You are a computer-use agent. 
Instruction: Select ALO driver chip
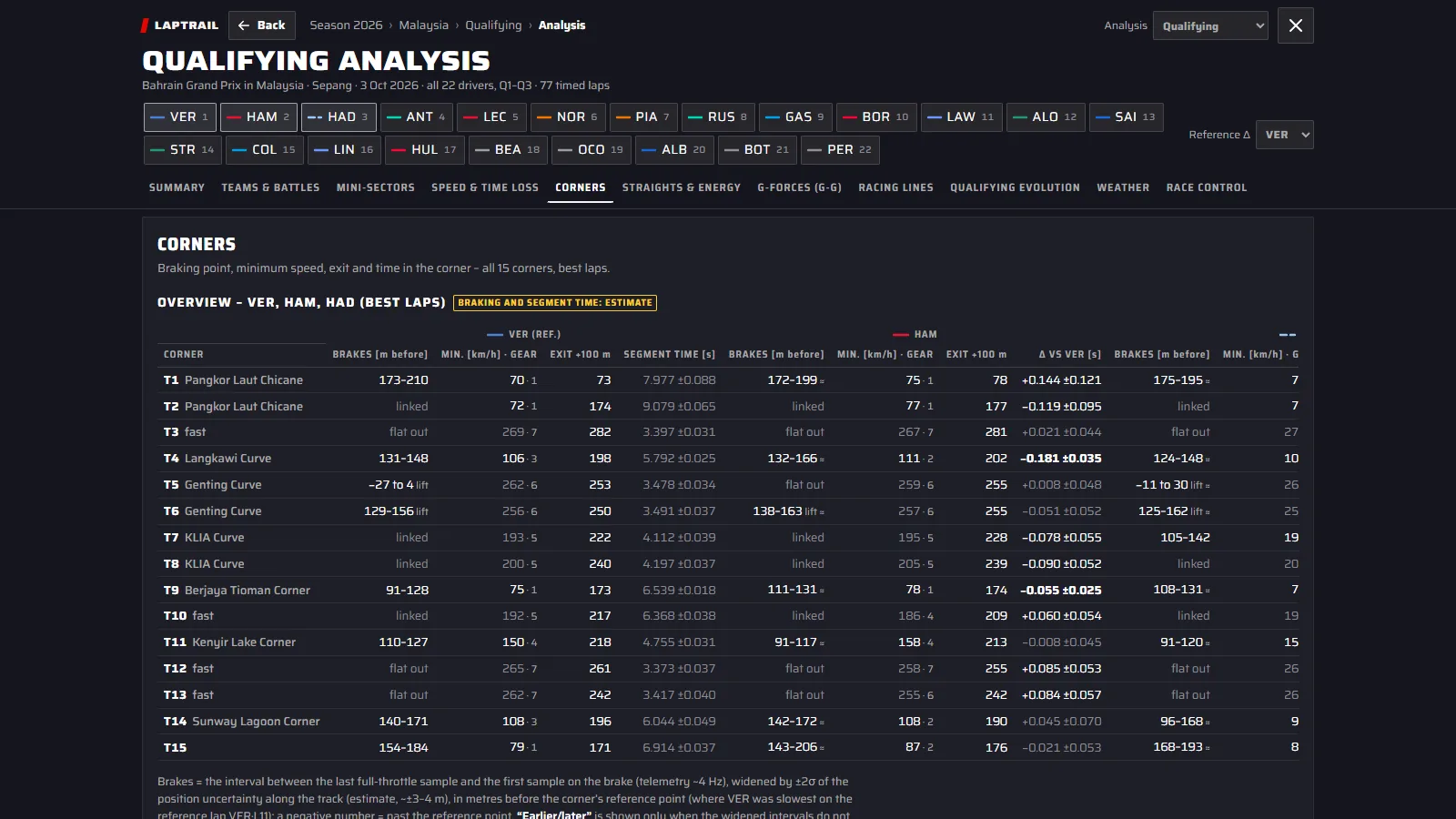(1046, 117)
